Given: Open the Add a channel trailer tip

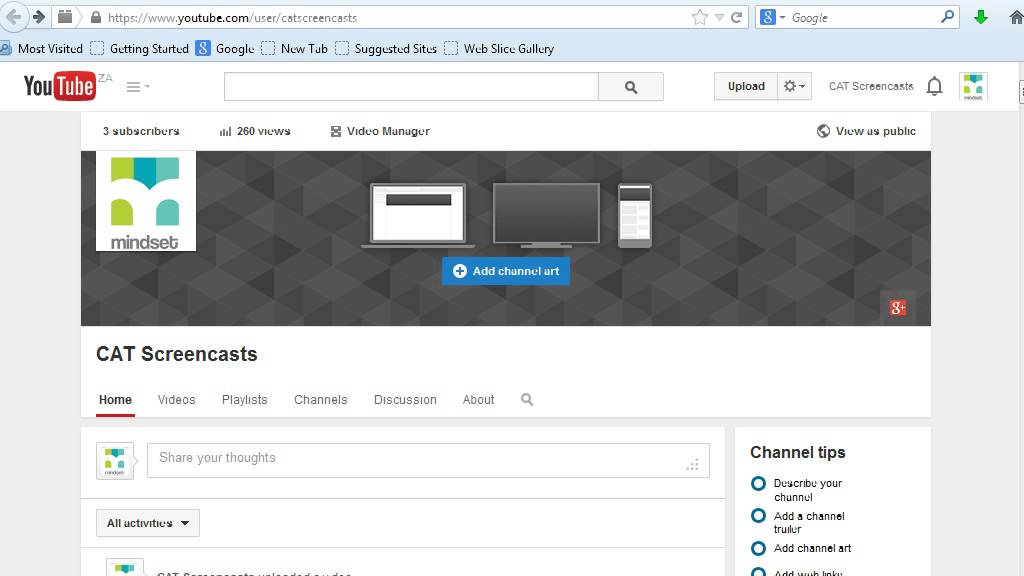Looking at the screenshot, I should (x=808, y=522).
